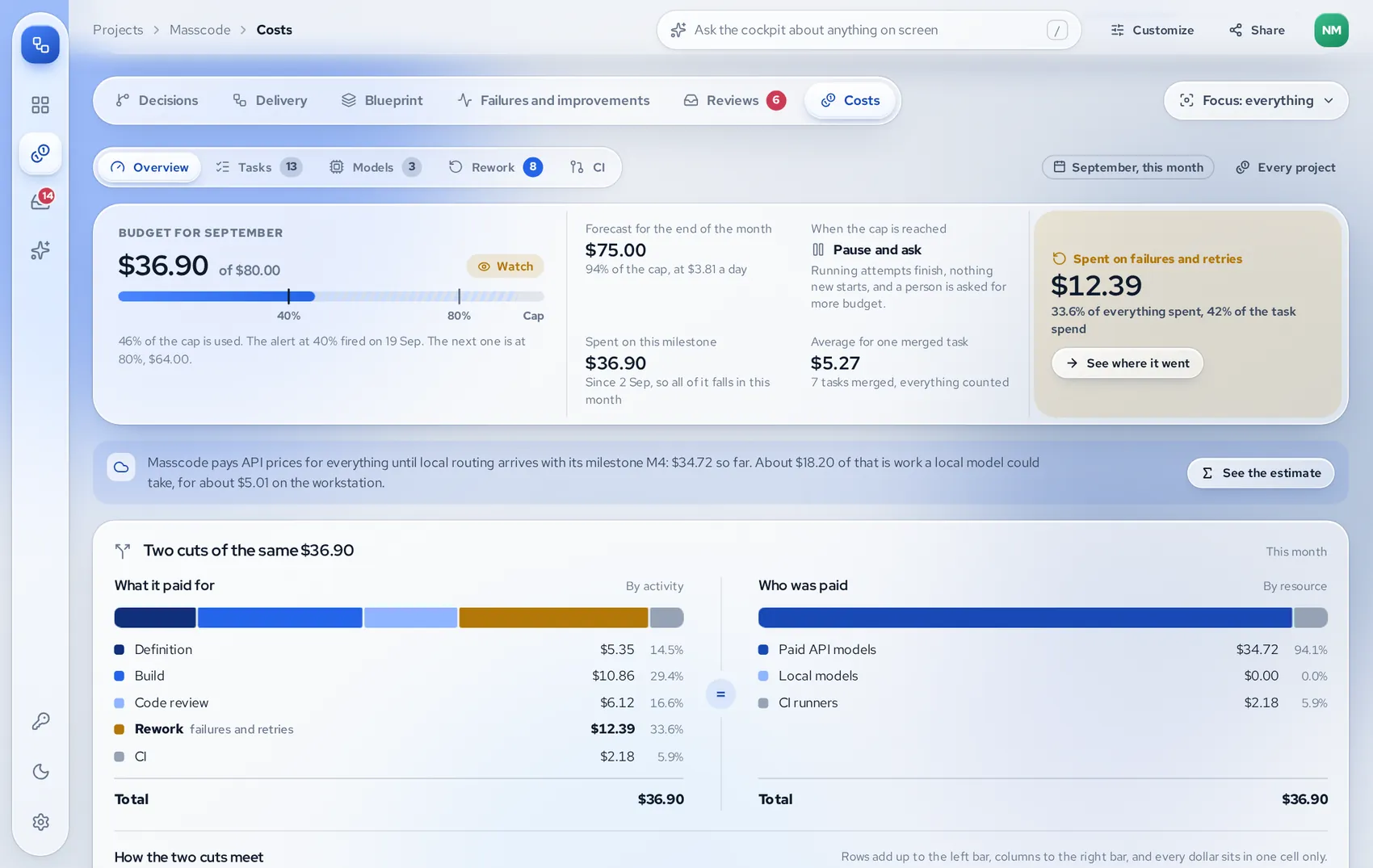Click the September budget progress bar
This screenshot has width=1373, height=868.
click(331, 296)
